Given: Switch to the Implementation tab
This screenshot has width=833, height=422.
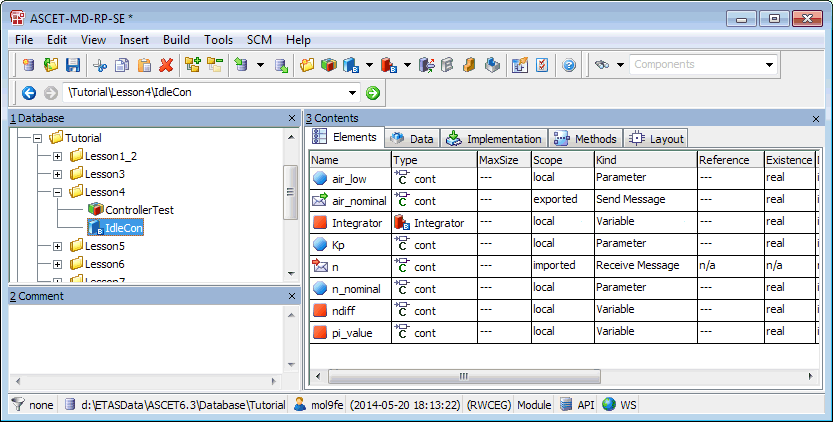Looking at the screenshot, I should point(494,139).
